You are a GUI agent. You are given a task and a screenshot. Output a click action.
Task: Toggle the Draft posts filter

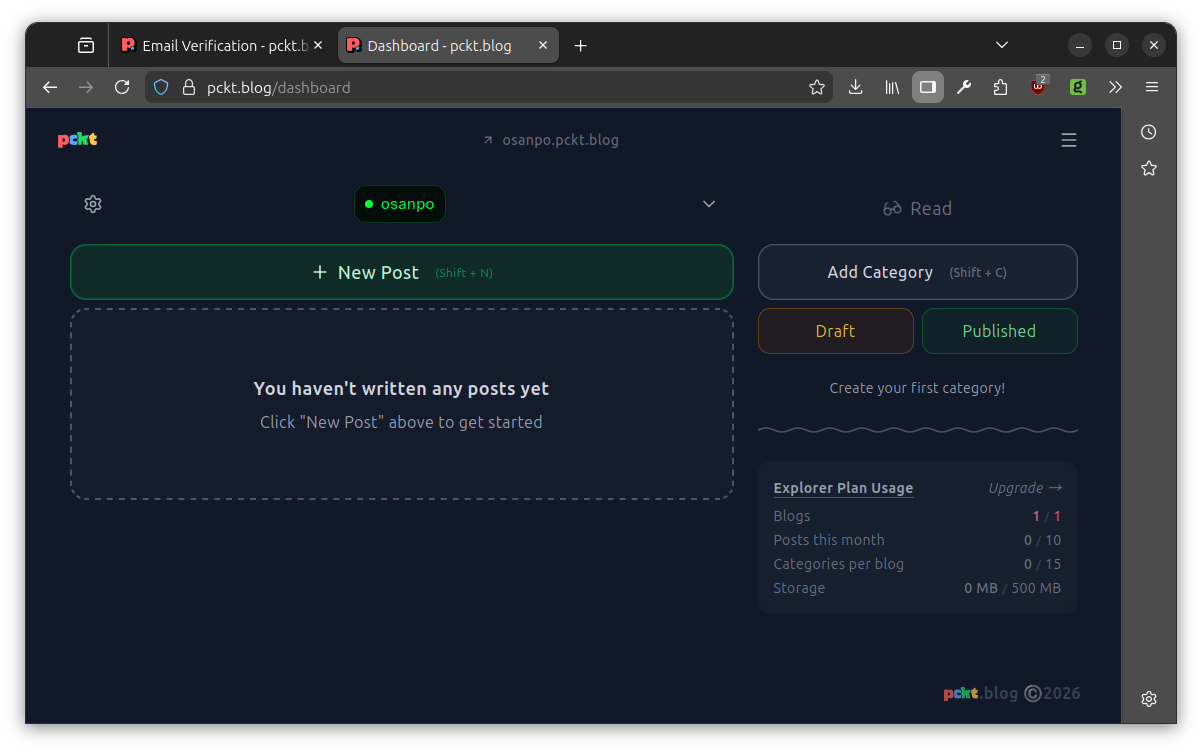tap(835, 331)
